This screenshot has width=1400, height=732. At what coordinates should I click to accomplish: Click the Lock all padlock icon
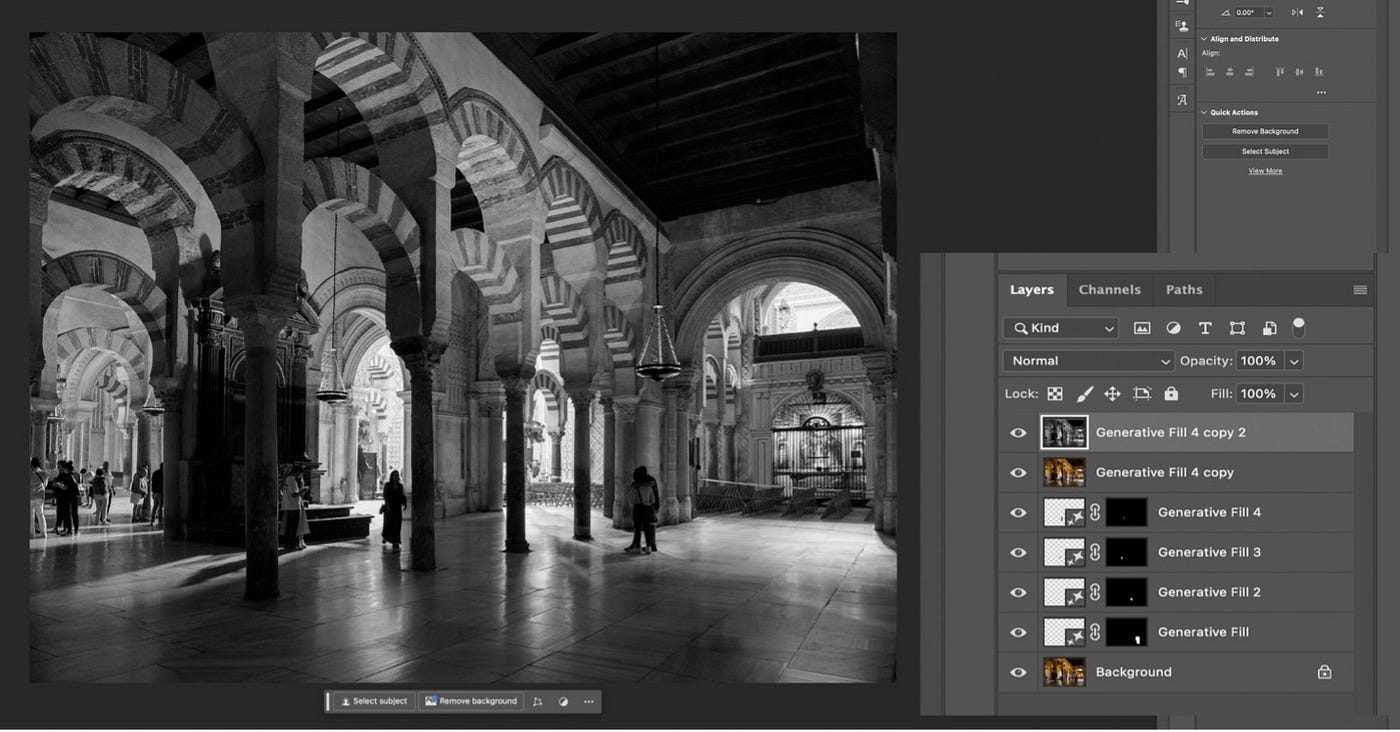(1171, 394)
